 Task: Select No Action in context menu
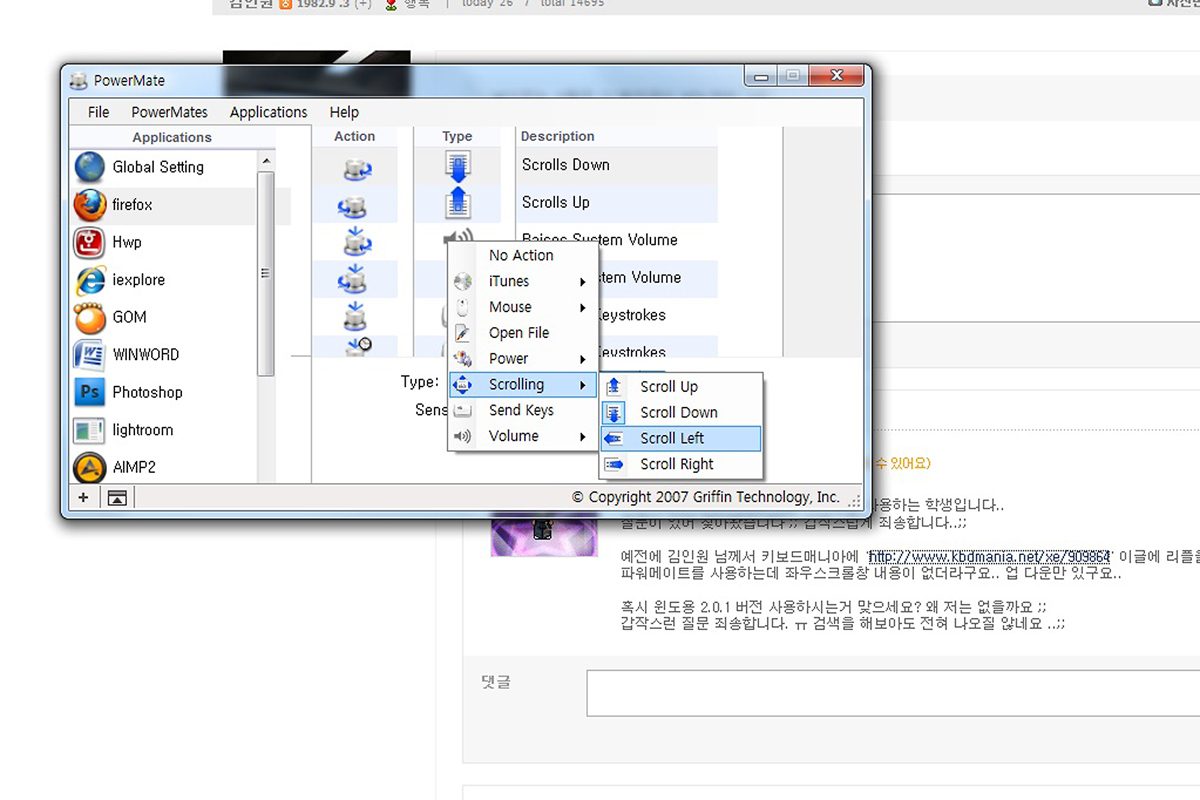522,255
